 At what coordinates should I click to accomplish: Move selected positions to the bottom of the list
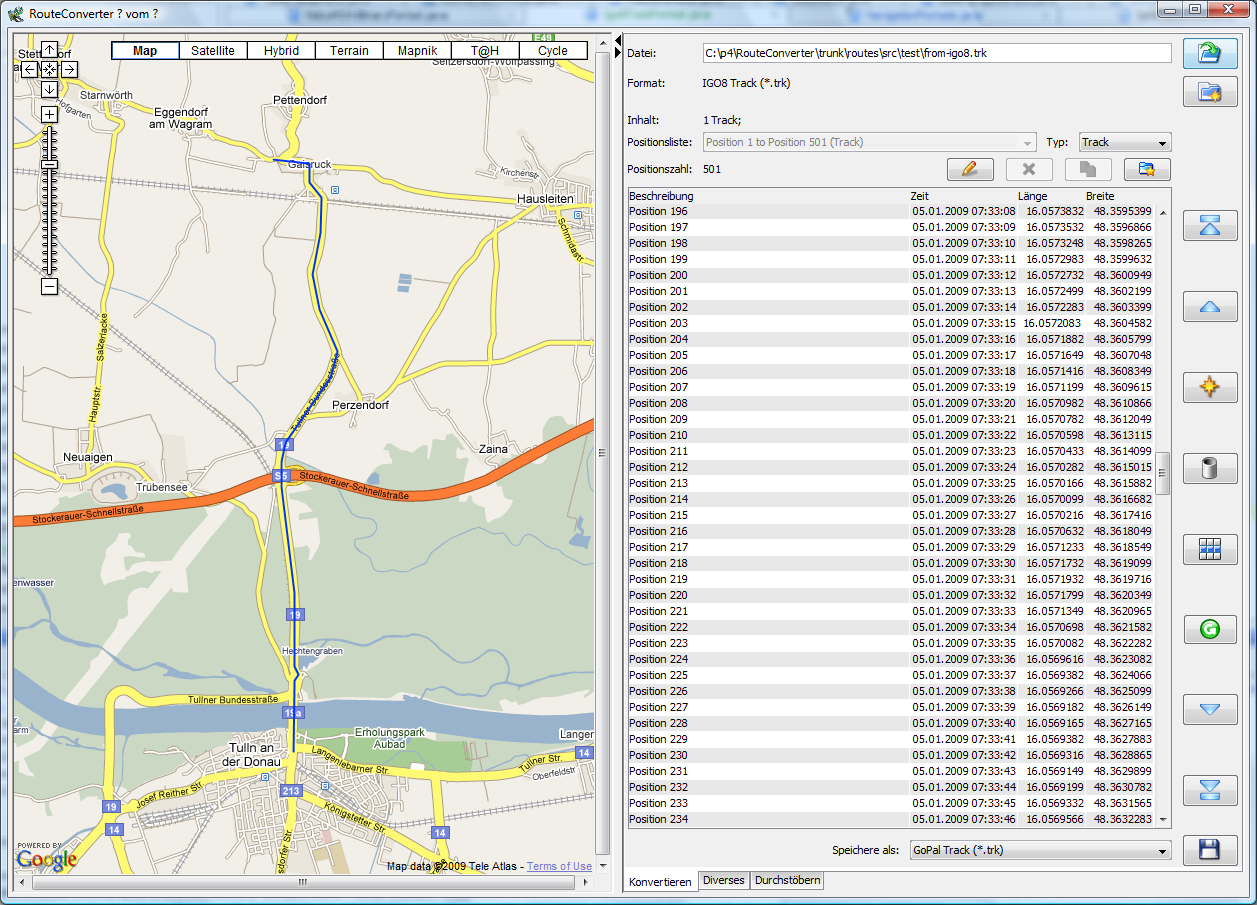coord(1209,790)
